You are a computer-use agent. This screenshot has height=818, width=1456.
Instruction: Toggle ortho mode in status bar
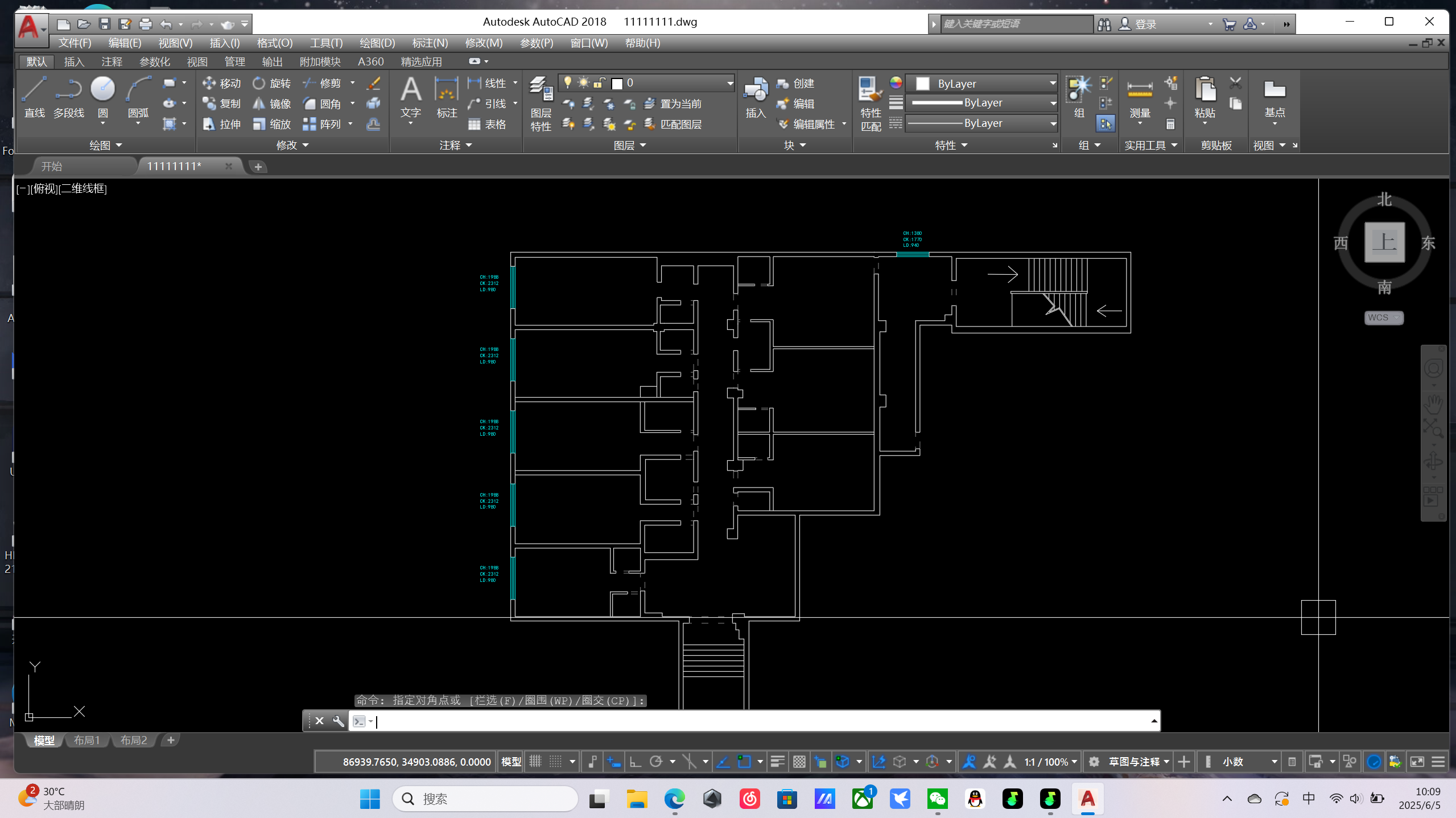coord(635,762)
